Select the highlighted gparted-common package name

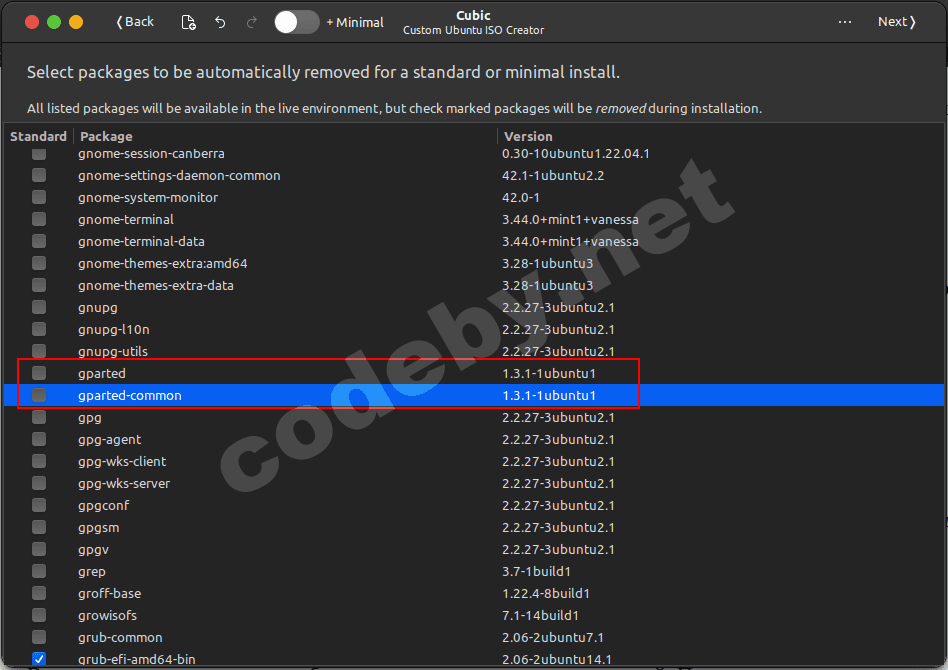pos(129,395)
